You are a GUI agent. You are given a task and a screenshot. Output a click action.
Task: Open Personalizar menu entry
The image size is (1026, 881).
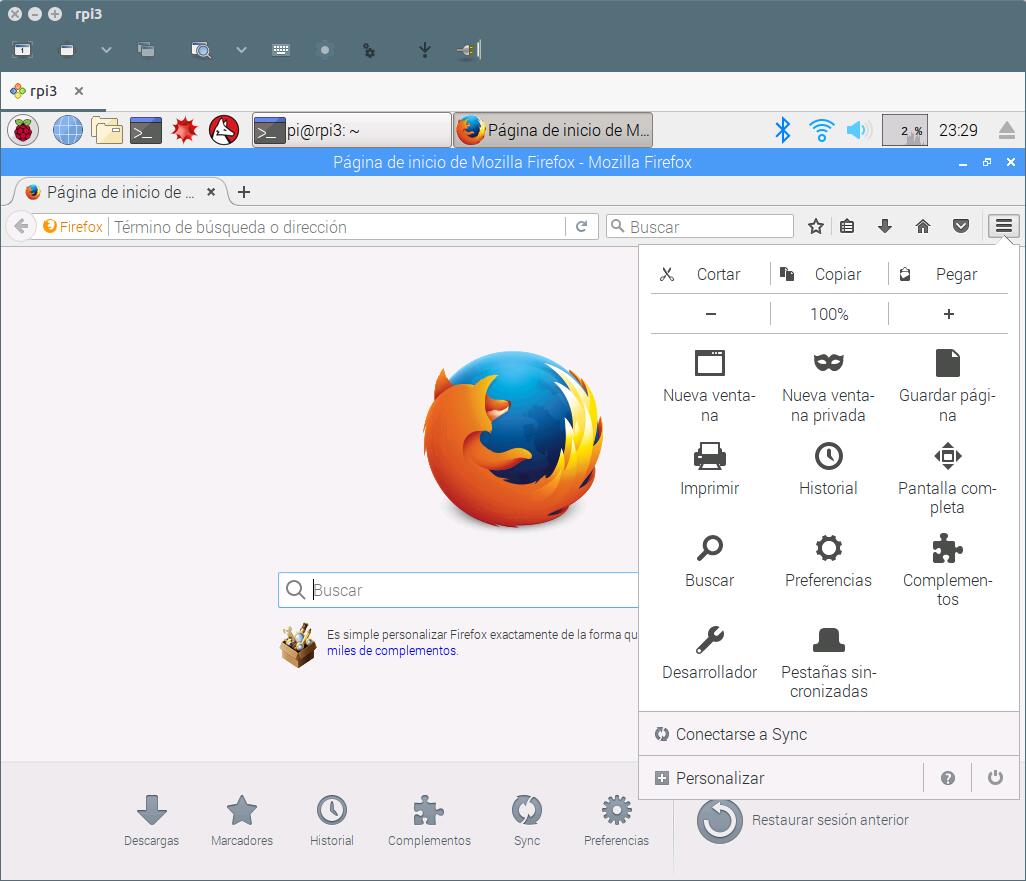point(720,778)
